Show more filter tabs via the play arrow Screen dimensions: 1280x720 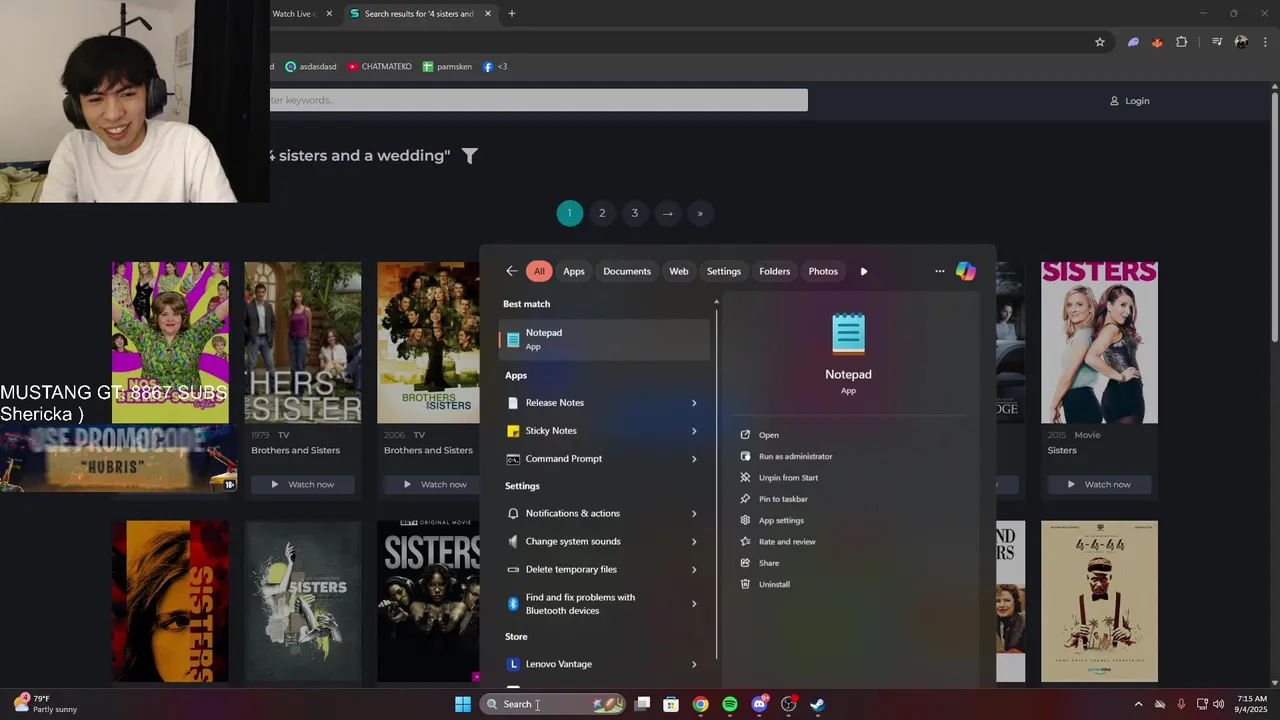click(864, 271)
